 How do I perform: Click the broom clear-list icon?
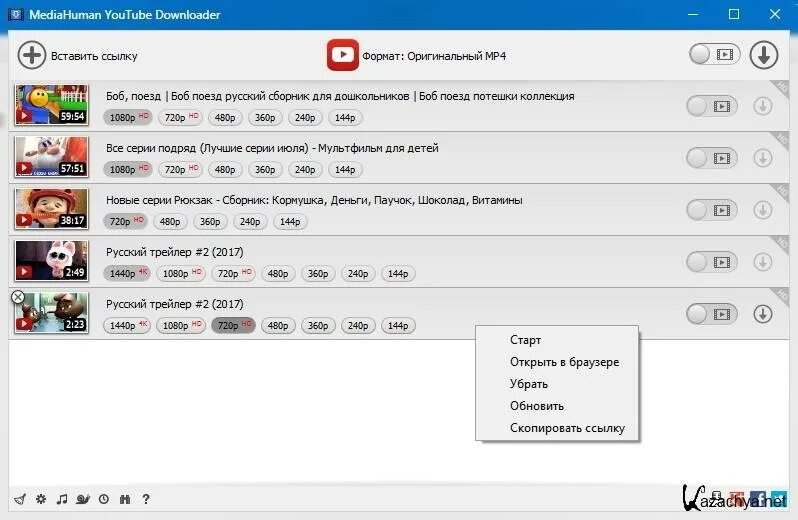point(20,499)
